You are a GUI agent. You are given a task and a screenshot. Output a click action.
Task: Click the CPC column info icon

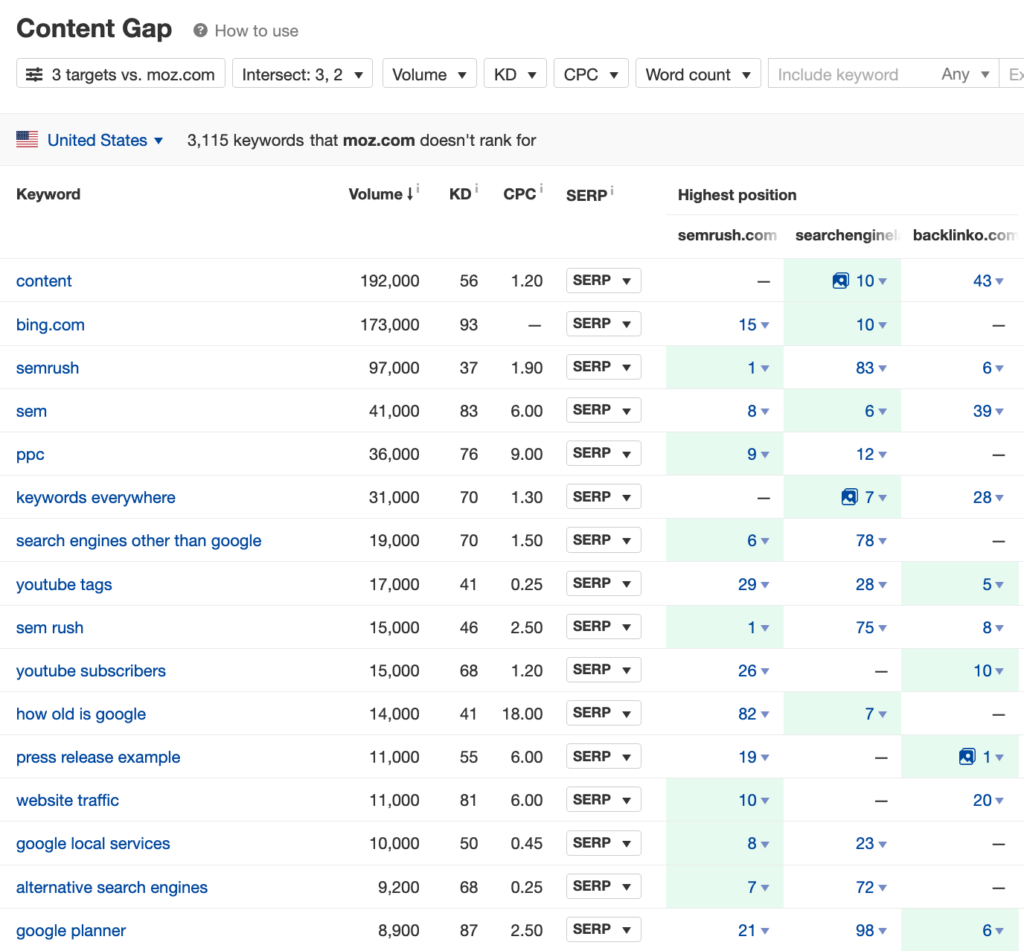[x=541, y=189]
